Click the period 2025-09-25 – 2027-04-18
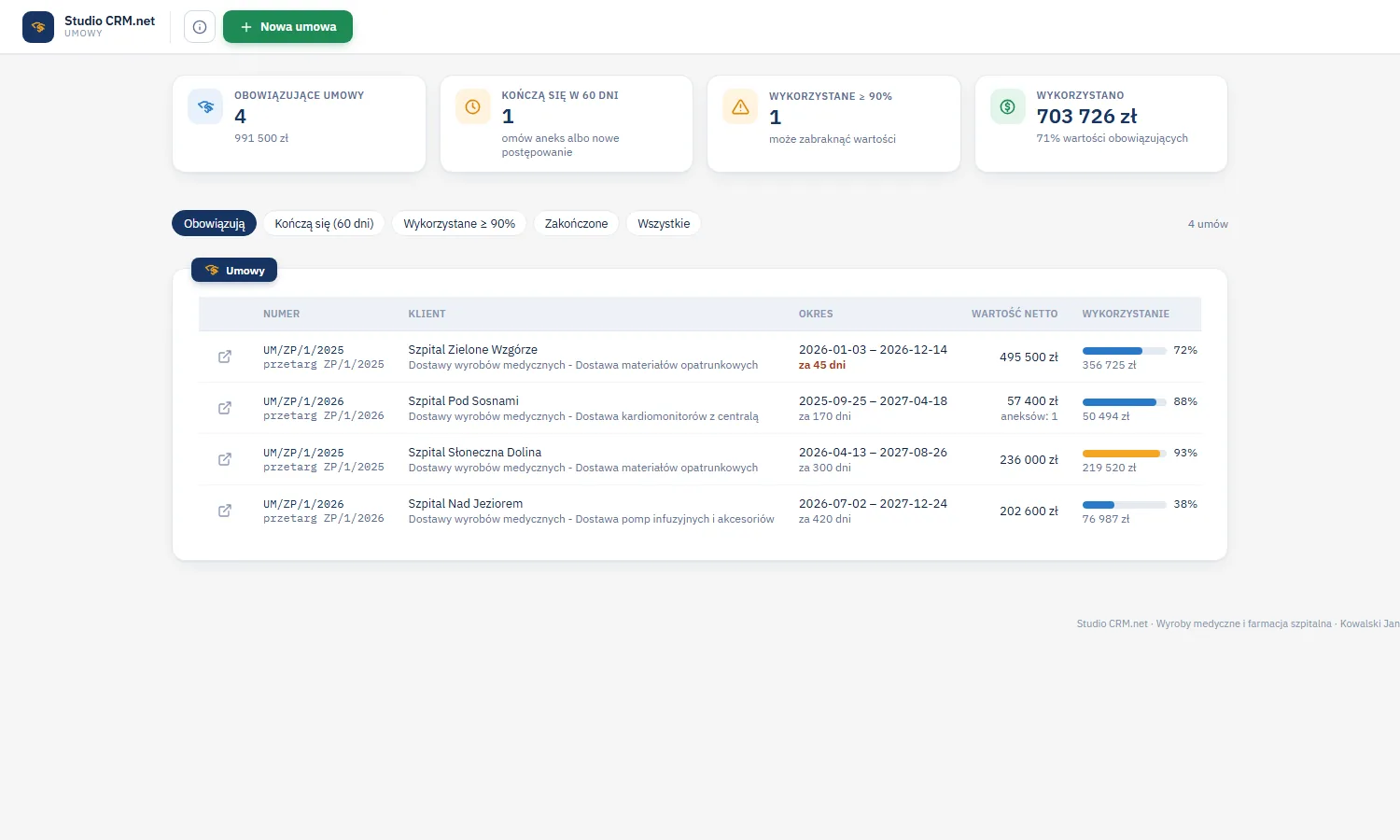Viewport: 1400px width, 840px height. [x=873, y=400]
